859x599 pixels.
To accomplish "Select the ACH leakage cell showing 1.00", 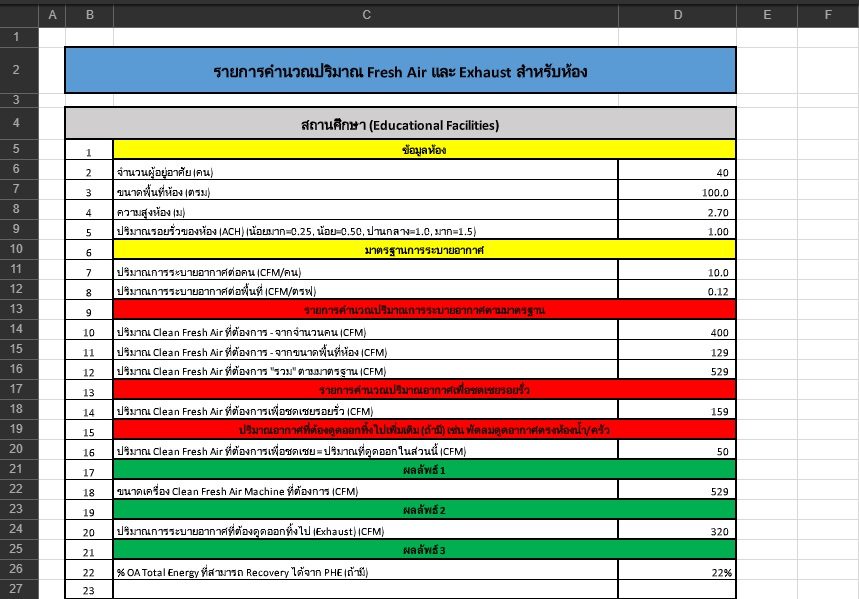I will (677, 231).
